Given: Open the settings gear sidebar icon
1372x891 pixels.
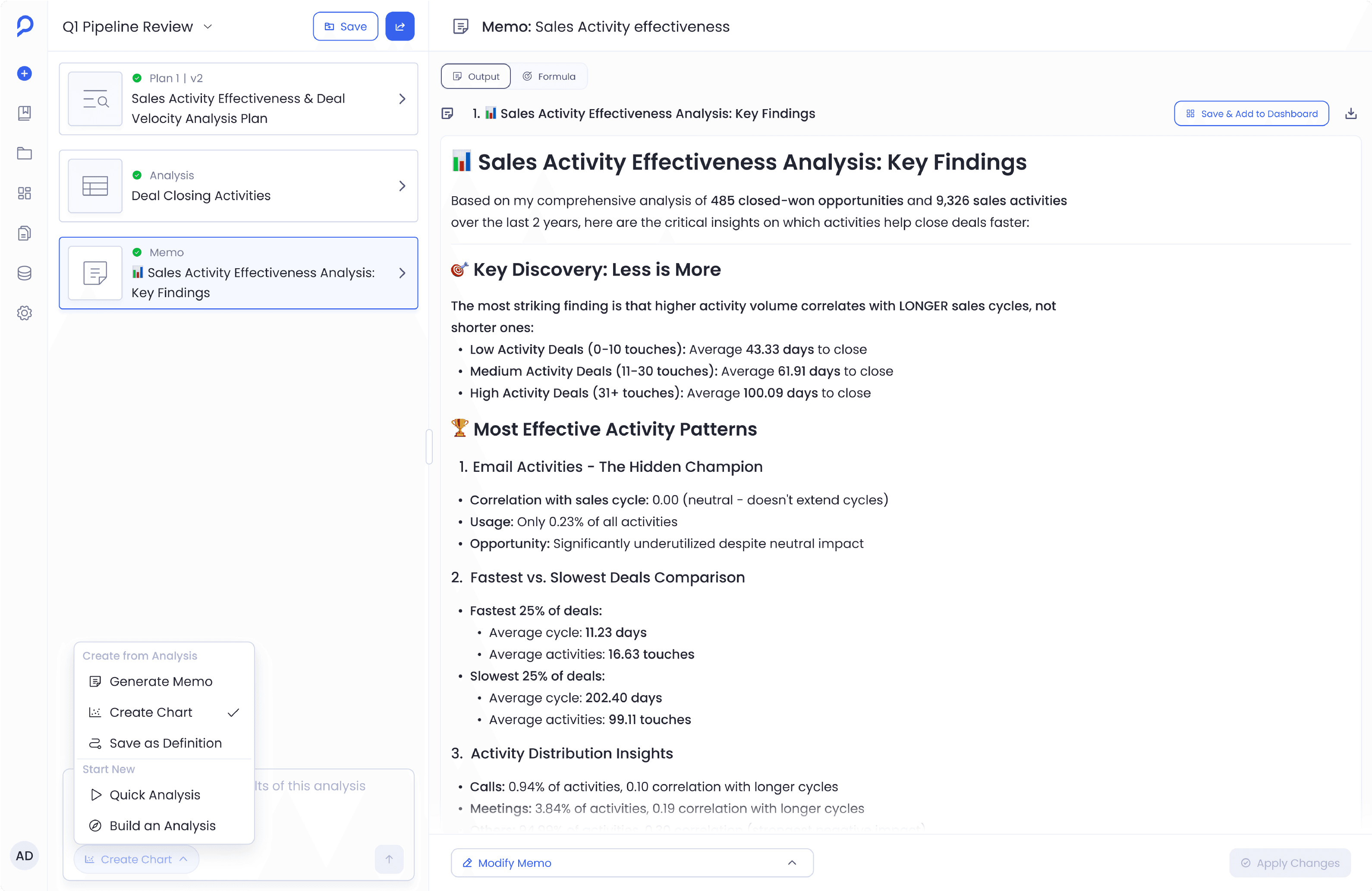Looking at the screenshot, I should click(24, 313).
